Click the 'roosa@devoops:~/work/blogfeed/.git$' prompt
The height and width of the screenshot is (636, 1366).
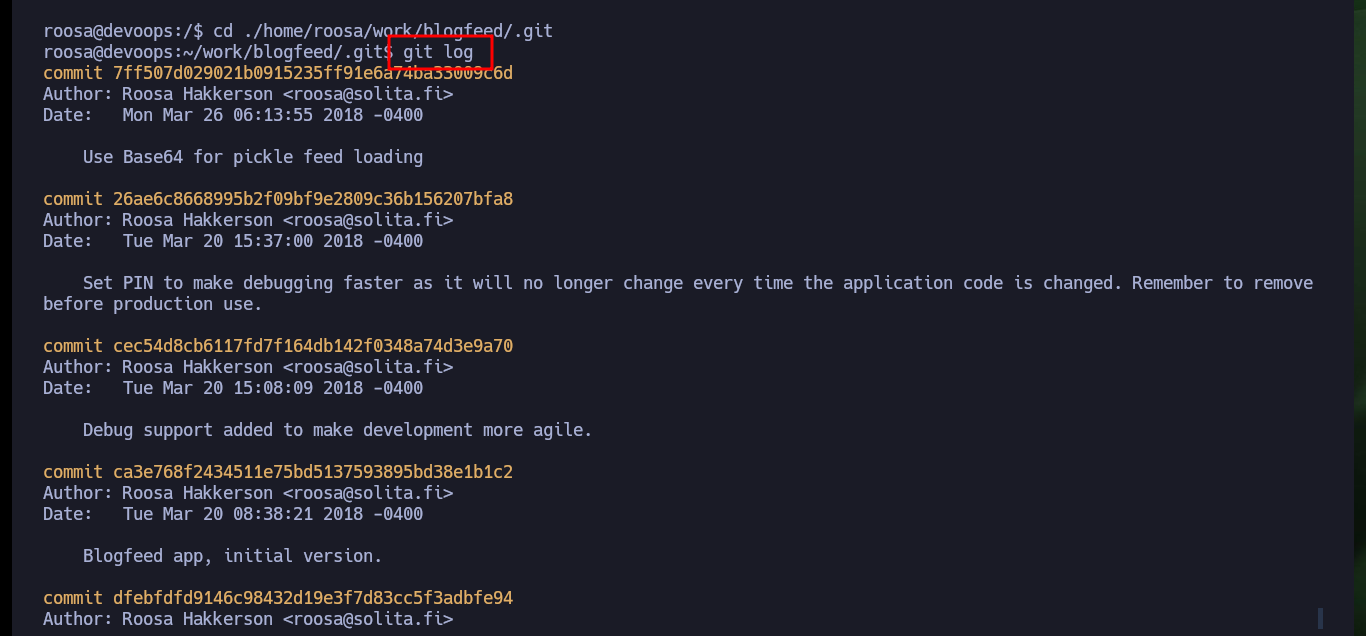(x=218, y=52)
